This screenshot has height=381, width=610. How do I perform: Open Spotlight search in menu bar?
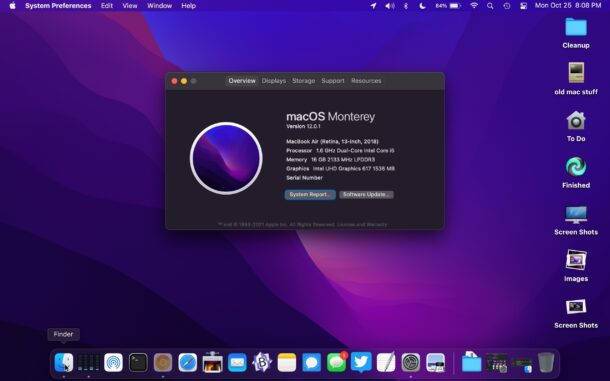coord(490,6)
